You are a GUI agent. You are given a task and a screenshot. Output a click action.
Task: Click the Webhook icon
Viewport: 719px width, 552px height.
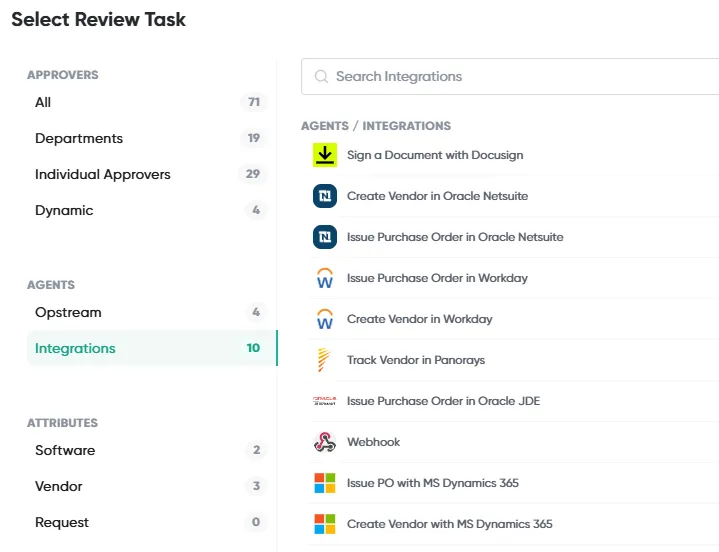pos(325,442)
